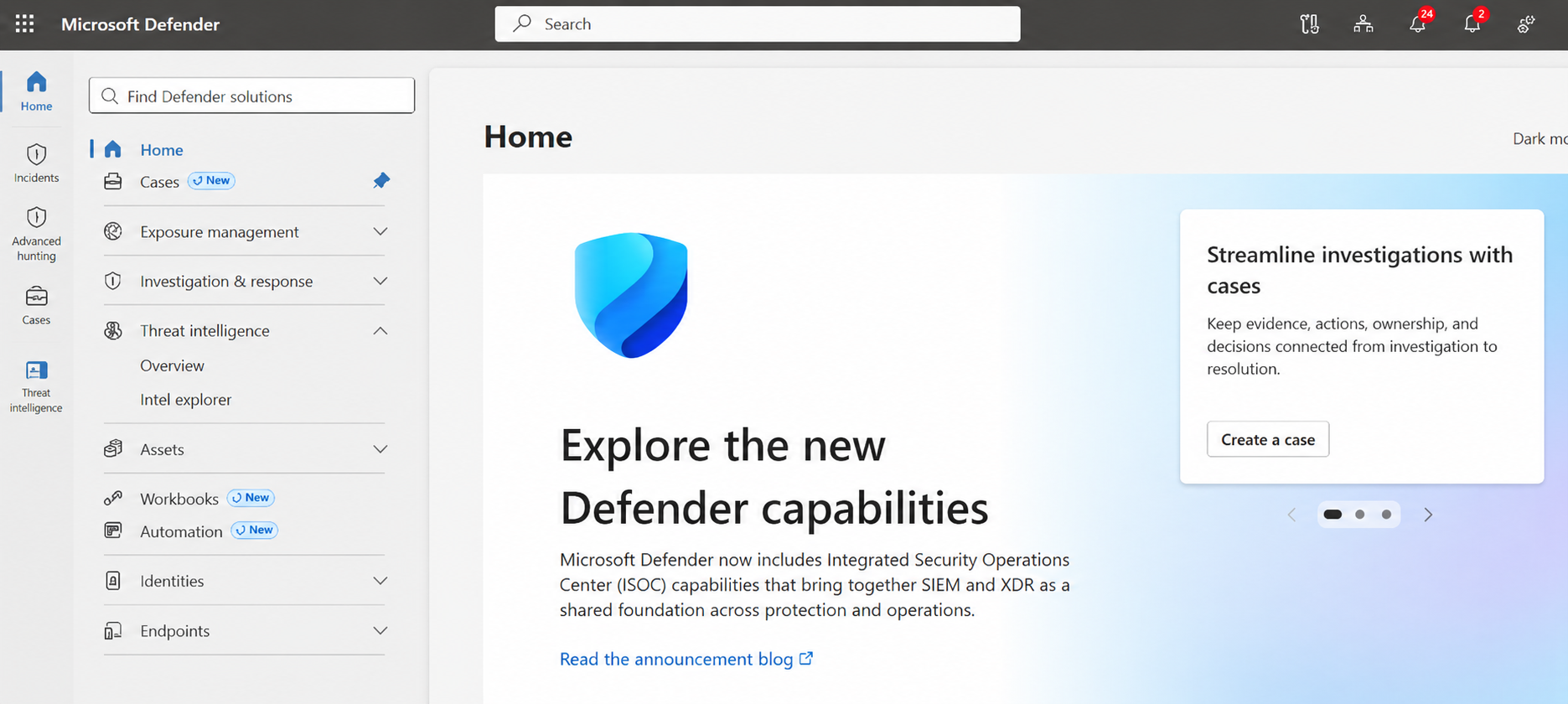Open the settings gear in top bar

pyautogui.click(x=1526, y=24)
